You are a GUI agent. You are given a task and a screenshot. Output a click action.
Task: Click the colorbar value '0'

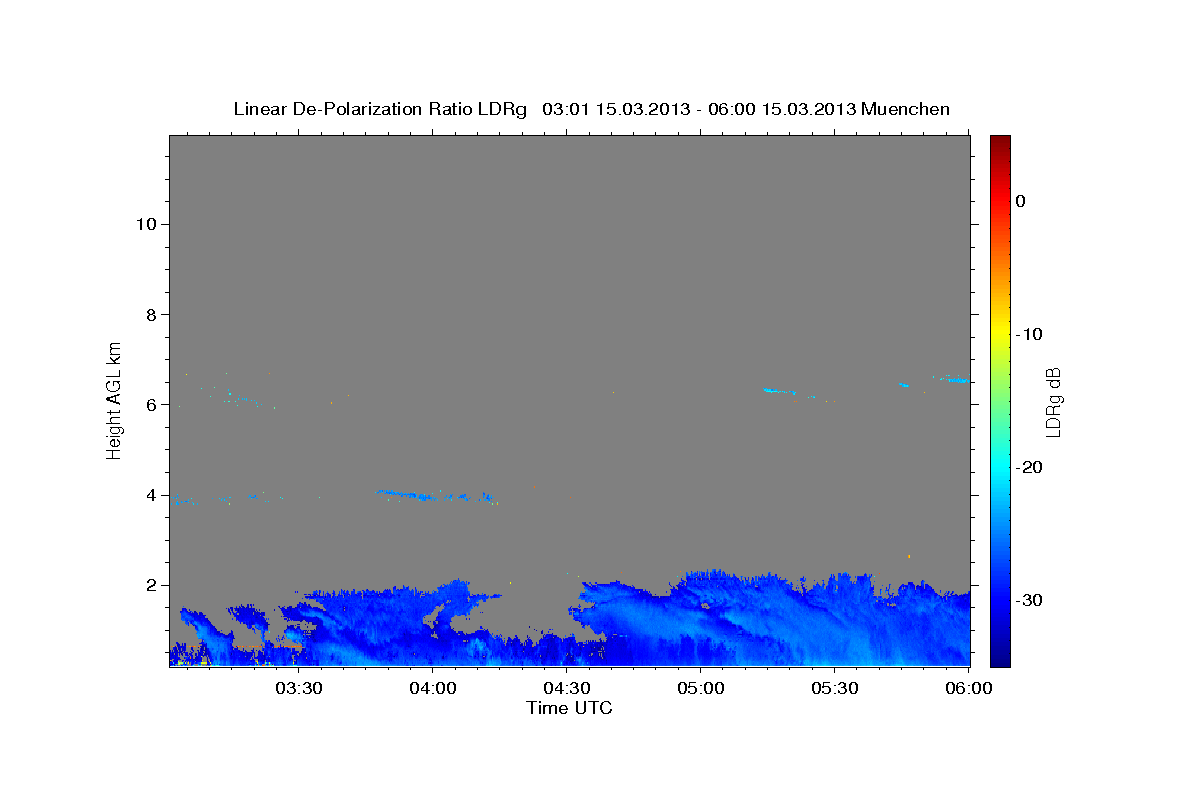pos(1020,201)
